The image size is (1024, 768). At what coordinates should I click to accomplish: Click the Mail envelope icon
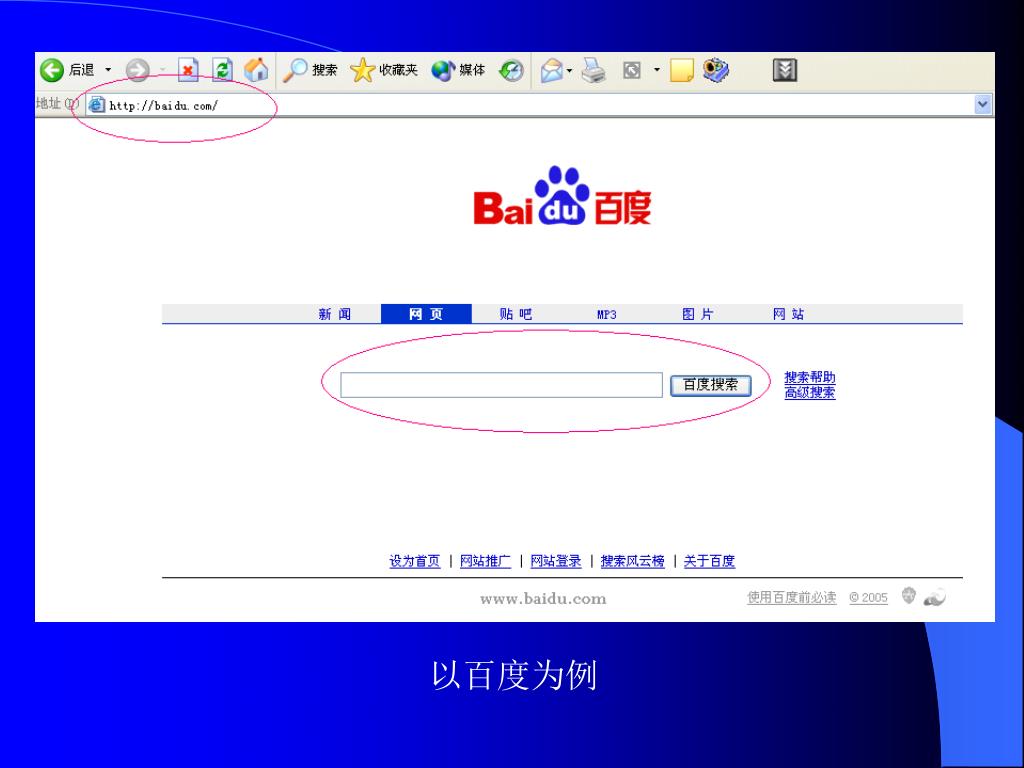click(551, 70)
